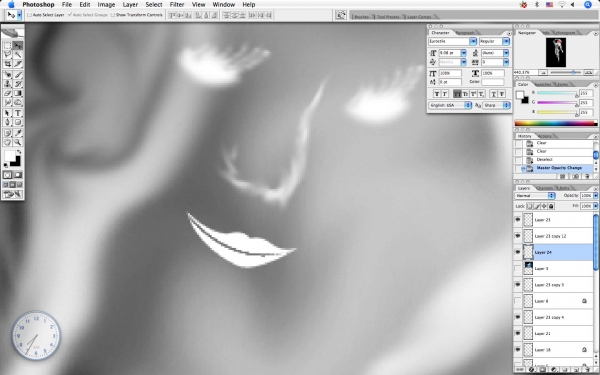Open layer blend mode dropdown Normal
This screenshot has height=375, width=600.
coord(535,196)
